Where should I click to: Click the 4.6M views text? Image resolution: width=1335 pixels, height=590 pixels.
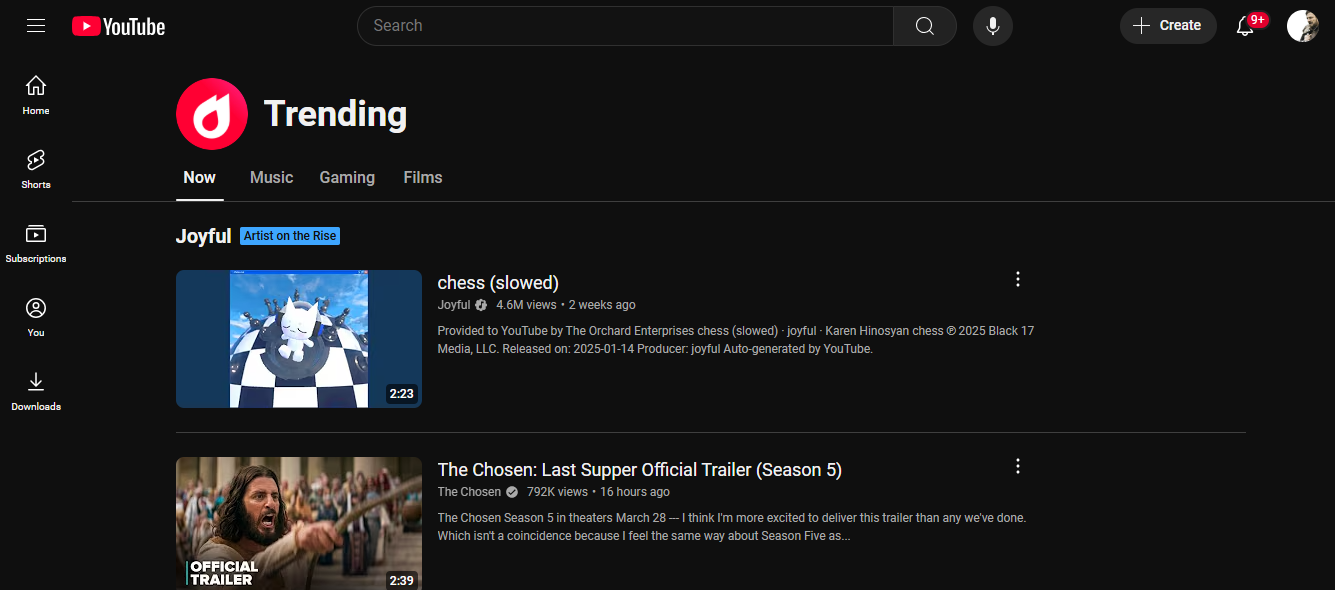pos(526,305)
